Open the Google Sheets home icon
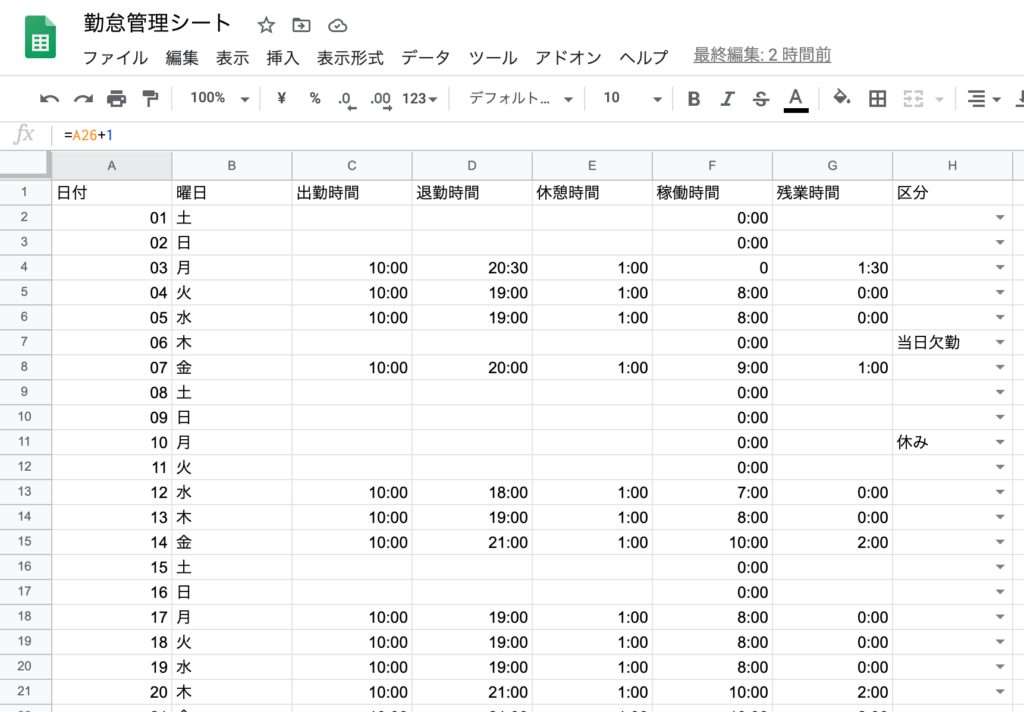 (x=40, y=37)
